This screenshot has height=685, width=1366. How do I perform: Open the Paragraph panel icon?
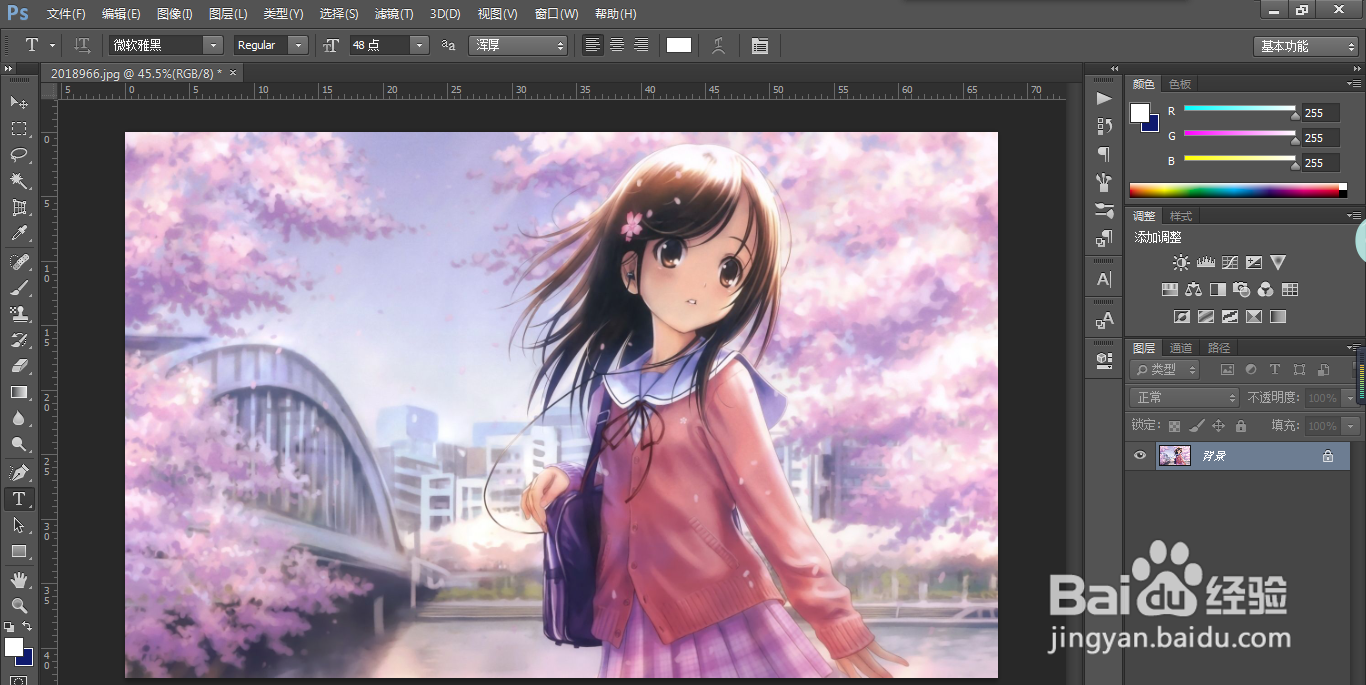tap(1104, 154)
